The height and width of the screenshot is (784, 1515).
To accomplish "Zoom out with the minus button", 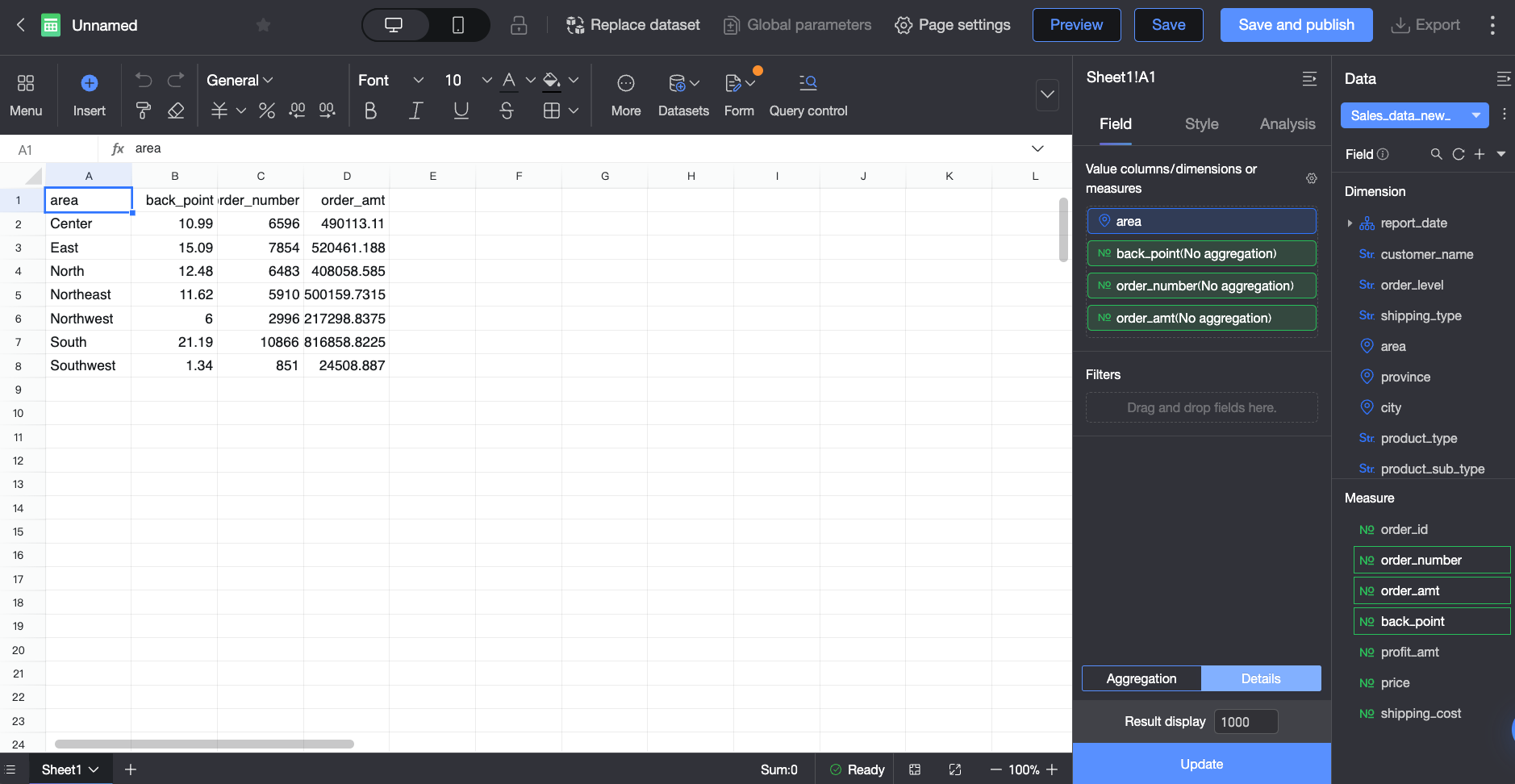I will click(x=996, y=769).
